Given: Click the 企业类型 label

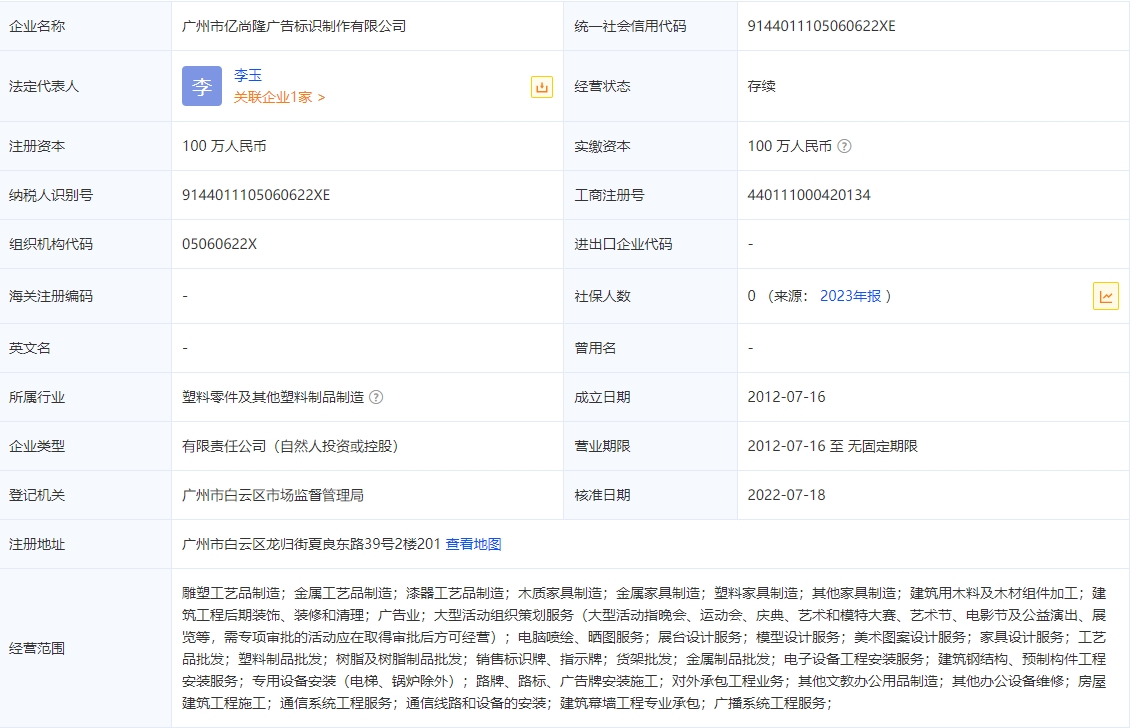Looking at the screenshot, I should click(37, 446).
